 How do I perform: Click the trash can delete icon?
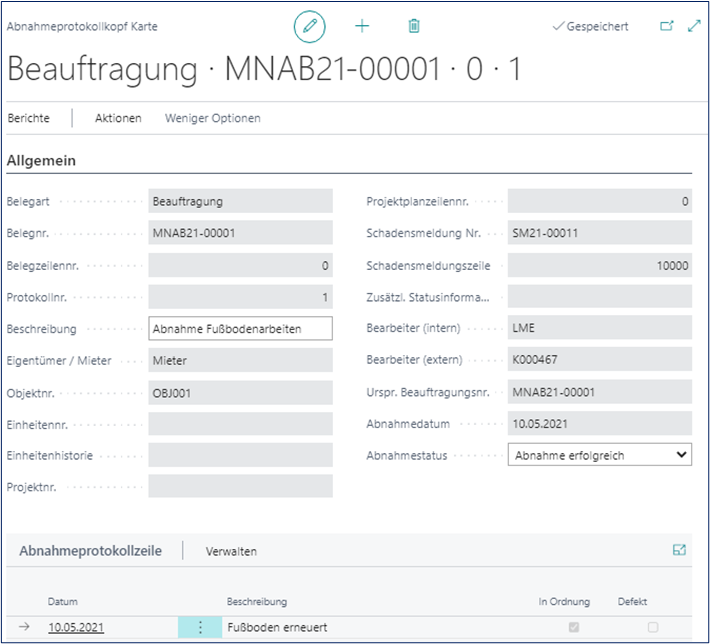[x=414, y=27]
